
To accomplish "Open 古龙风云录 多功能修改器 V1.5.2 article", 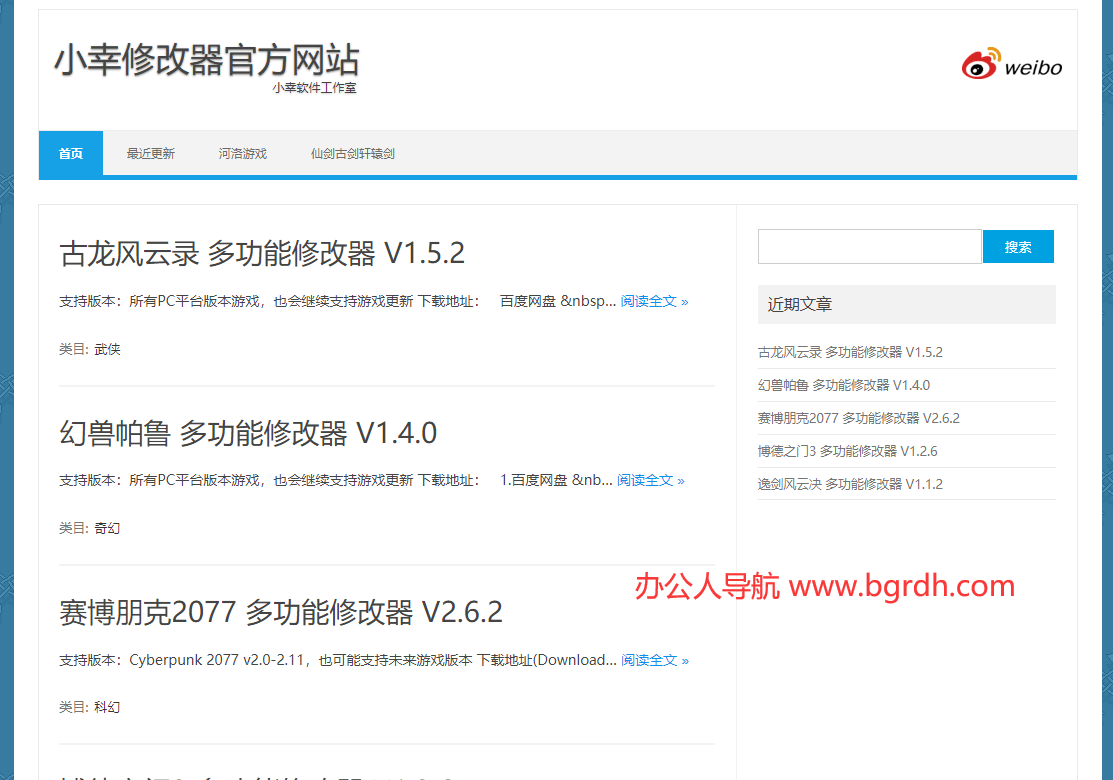I will [x=261, y=253].
